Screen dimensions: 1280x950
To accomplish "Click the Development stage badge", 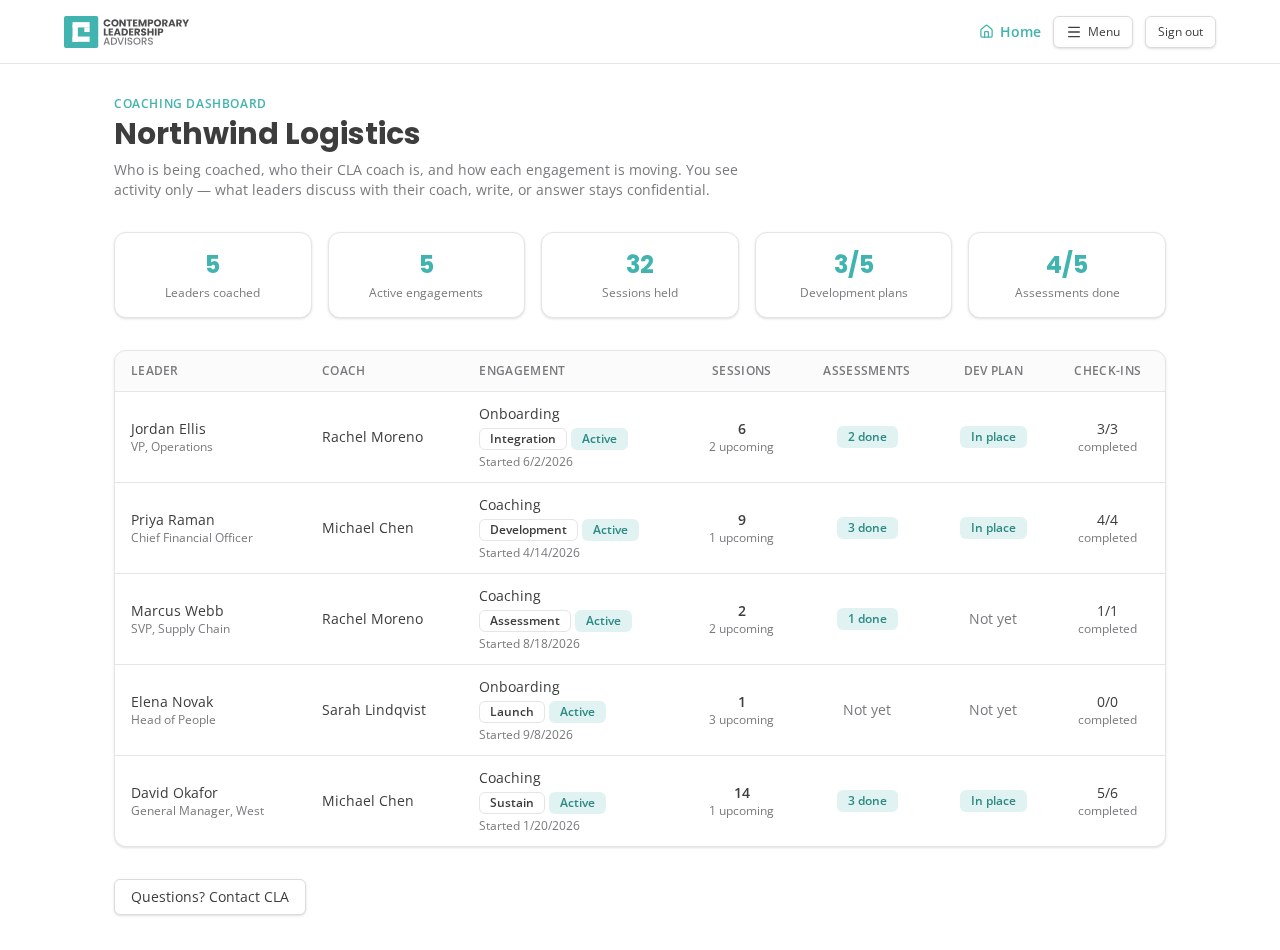I will tap(528, 530).
